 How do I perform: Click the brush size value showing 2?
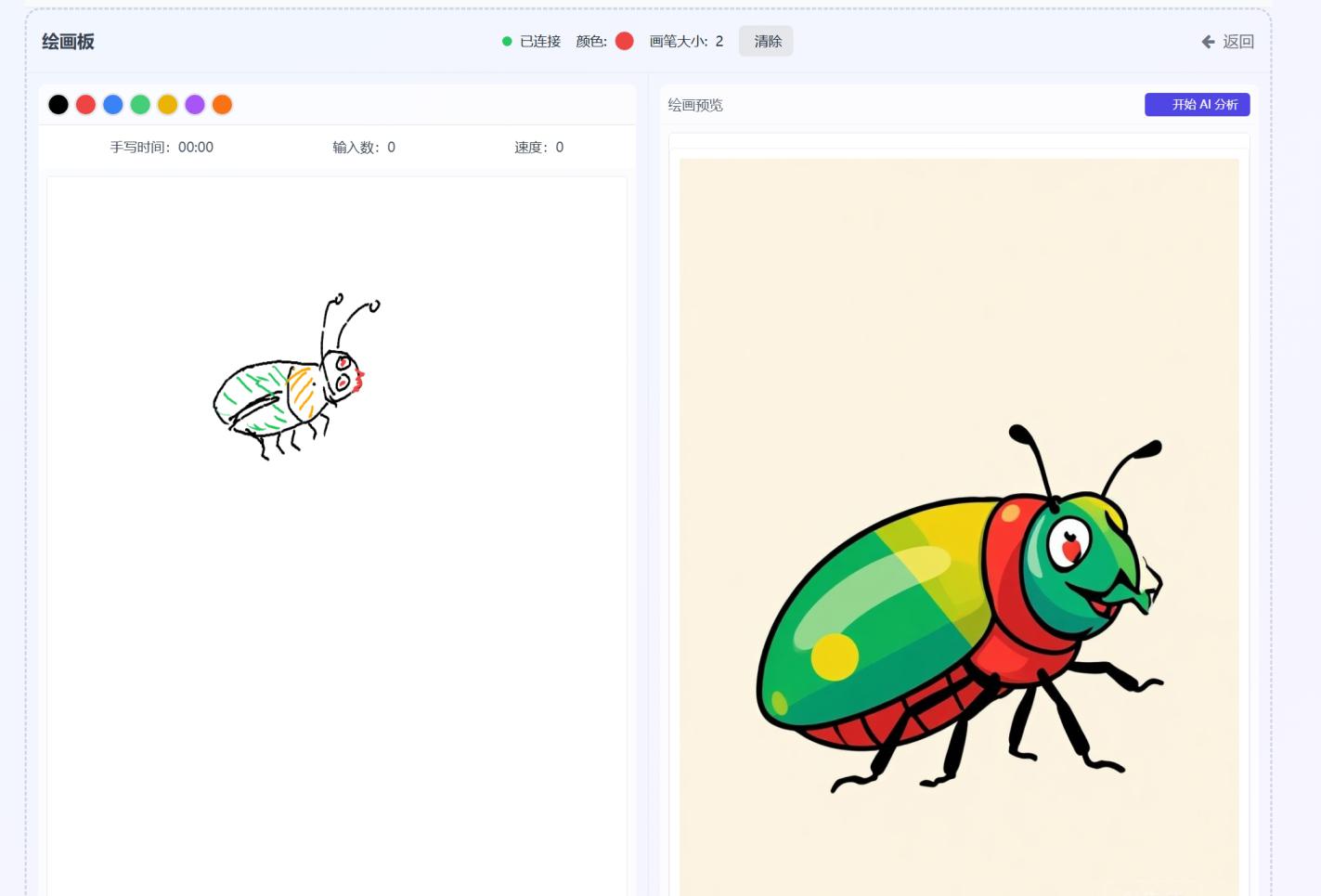[719, 41]
